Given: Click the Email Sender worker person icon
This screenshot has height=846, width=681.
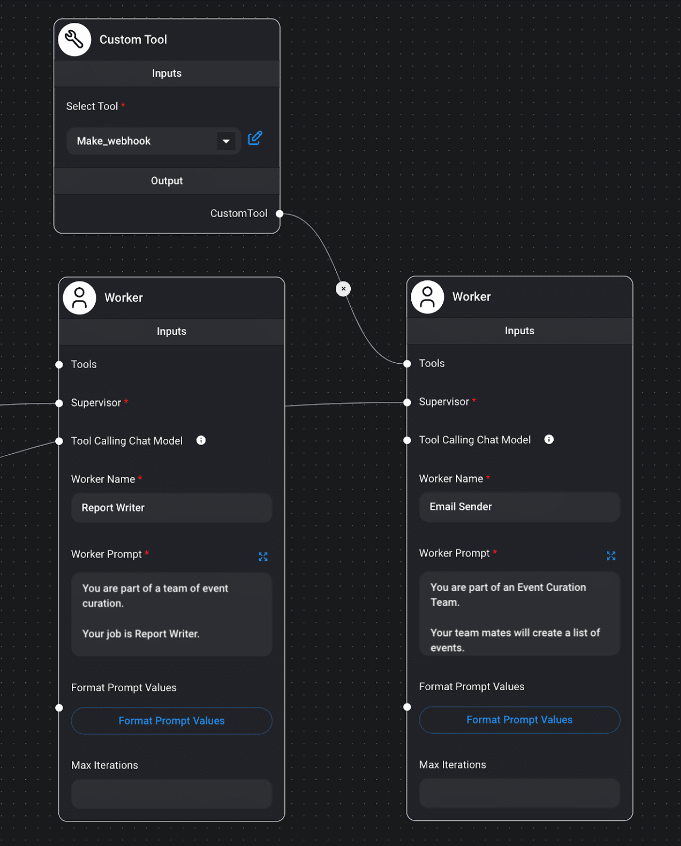Looking at the screenshot, I should click(427, 297).
